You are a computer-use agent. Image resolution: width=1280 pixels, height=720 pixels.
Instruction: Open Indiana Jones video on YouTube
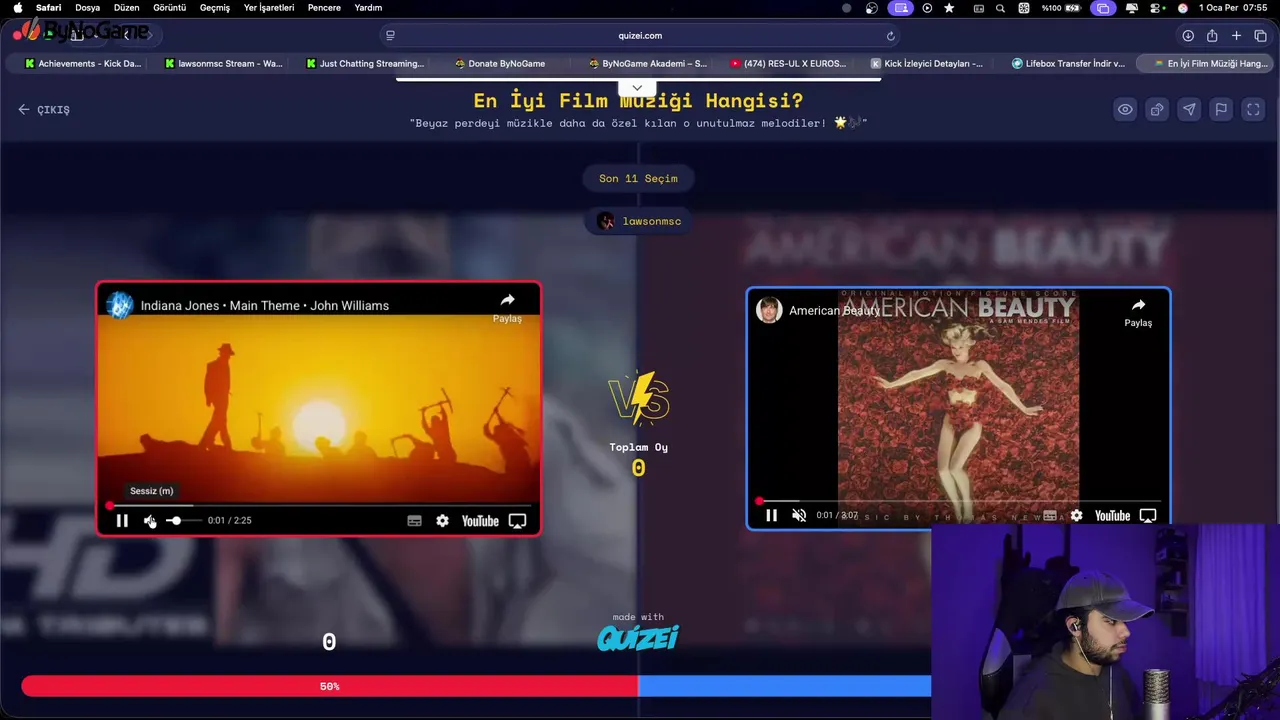[480, 521]
